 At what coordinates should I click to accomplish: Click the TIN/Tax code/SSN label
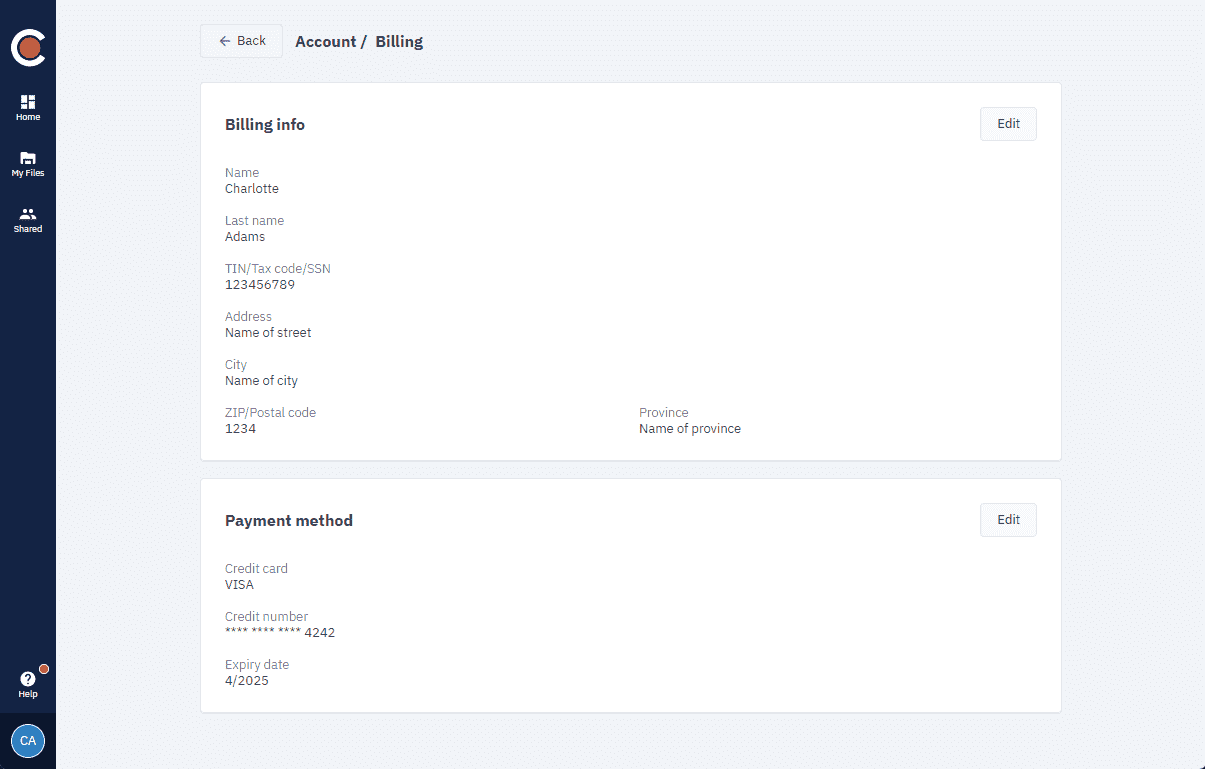(278, 269)
